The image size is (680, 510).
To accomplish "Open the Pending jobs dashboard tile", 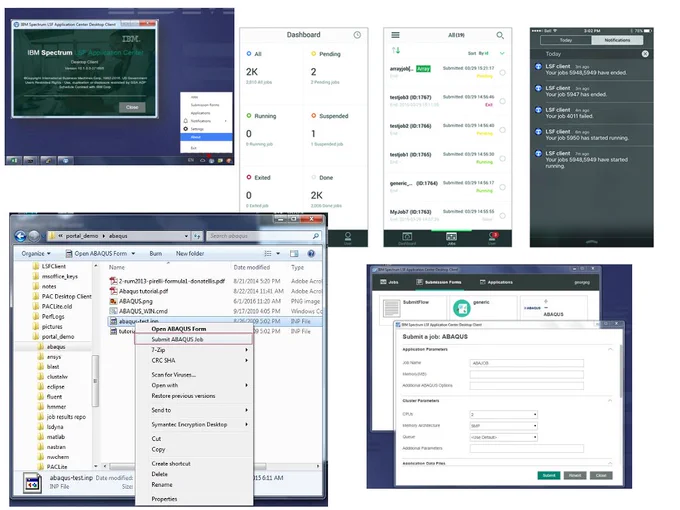I will (x=335, y=72).
